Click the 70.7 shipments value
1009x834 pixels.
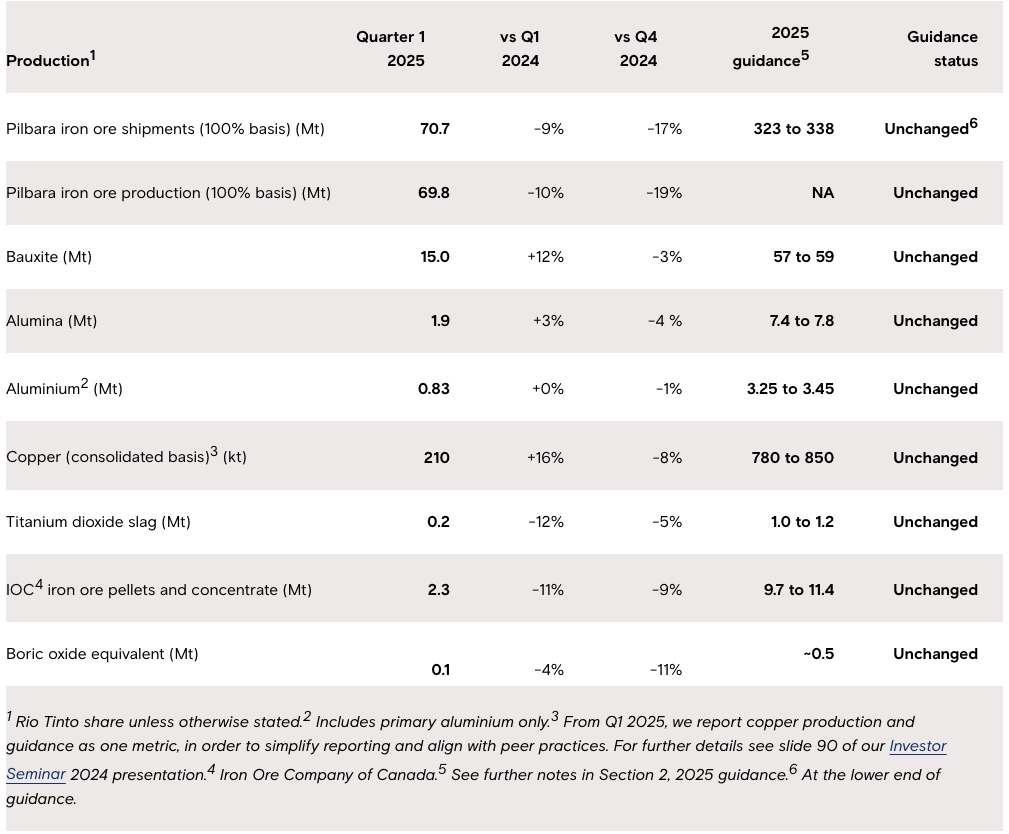click(x=434, y=129)
